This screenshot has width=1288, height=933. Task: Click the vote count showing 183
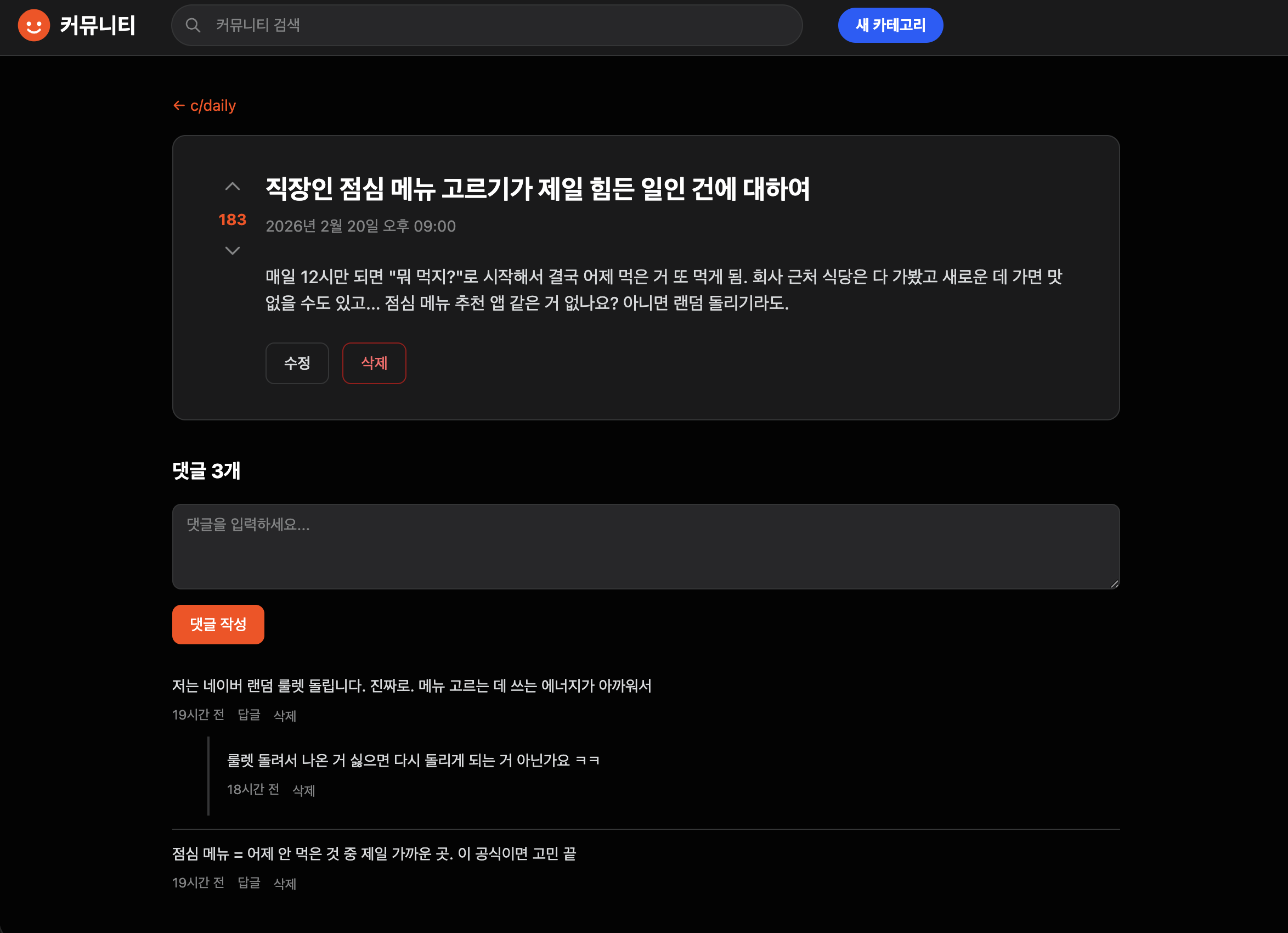[231, 220]
